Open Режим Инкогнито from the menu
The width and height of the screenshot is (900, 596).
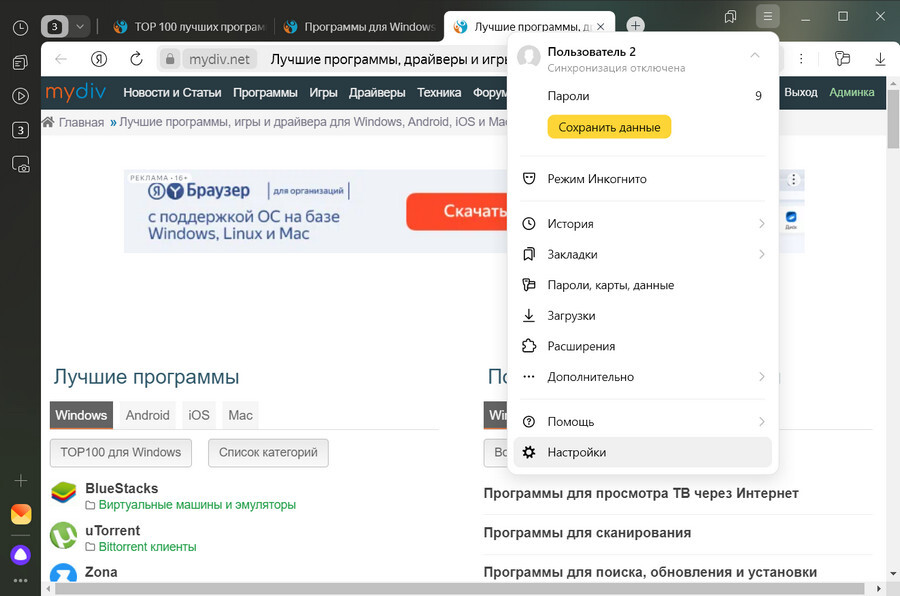[643, 179]
